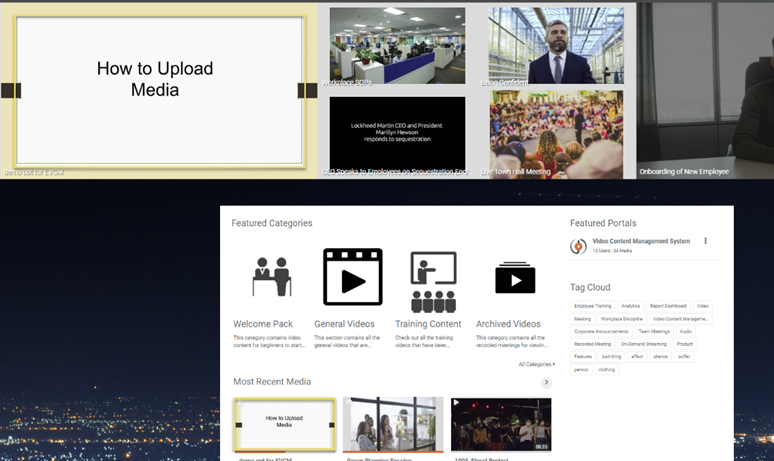Open the three-dot menu beside the portal
Viewport: 774px width, 461px height.
coord(706,241)
